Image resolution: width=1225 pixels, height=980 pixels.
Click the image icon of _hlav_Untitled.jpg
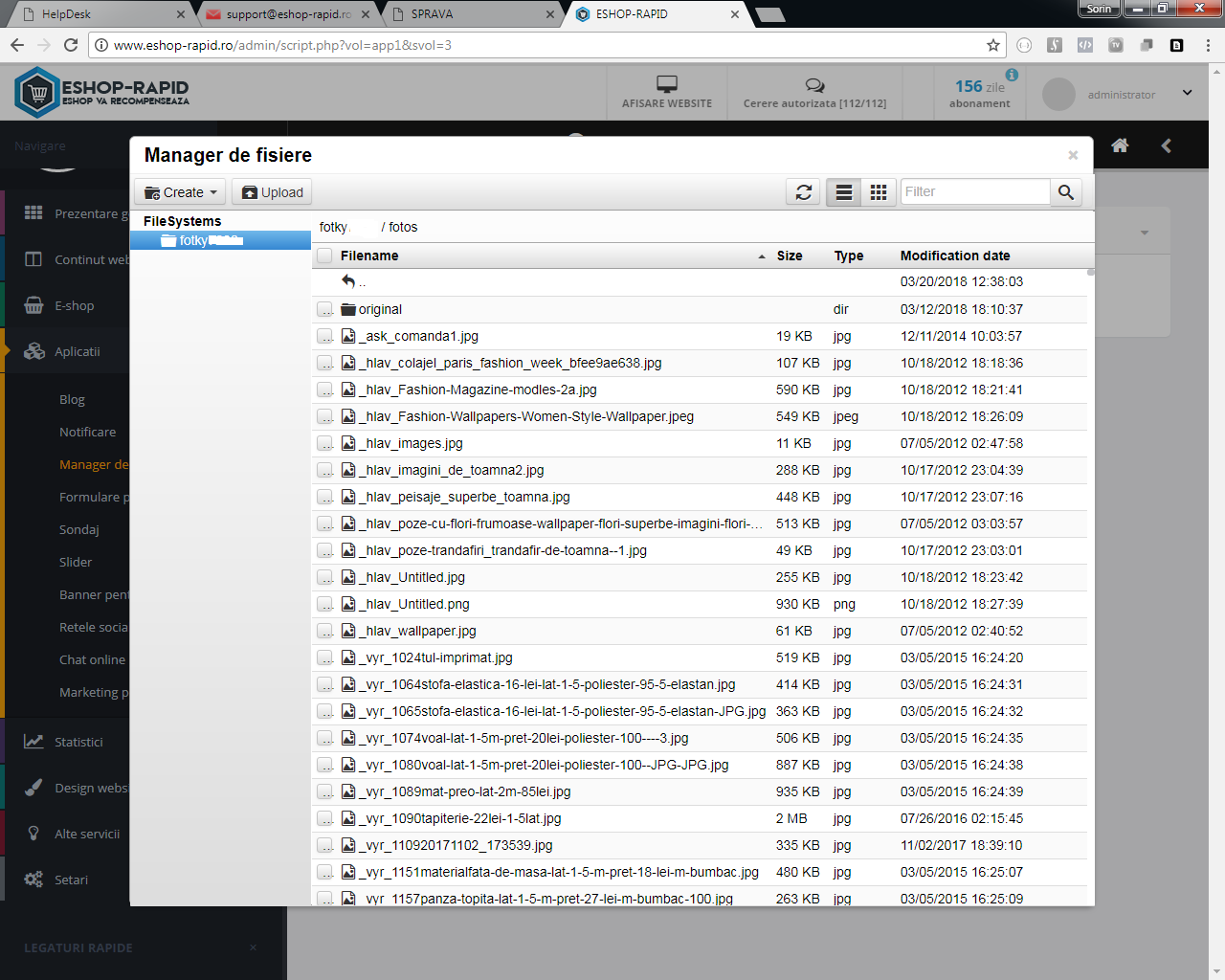(x=348, y=577)
